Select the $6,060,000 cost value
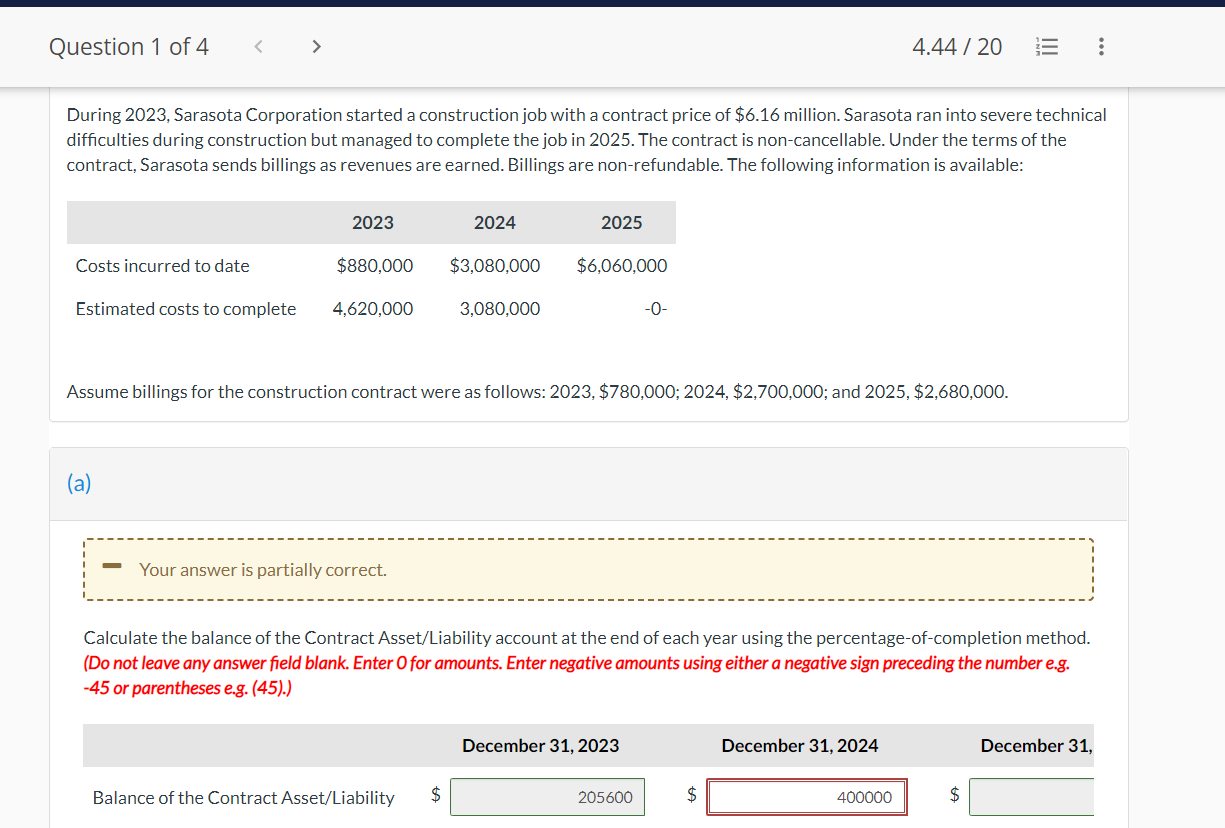The width and height of the screenshot is (1225, 828). click(x=622, y=266)
